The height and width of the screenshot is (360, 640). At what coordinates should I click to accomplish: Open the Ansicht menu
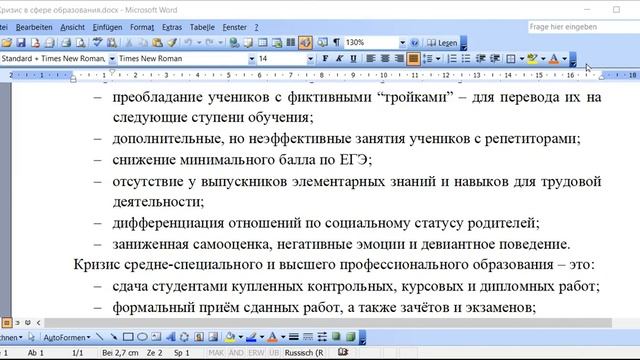[x=72, y=27]
